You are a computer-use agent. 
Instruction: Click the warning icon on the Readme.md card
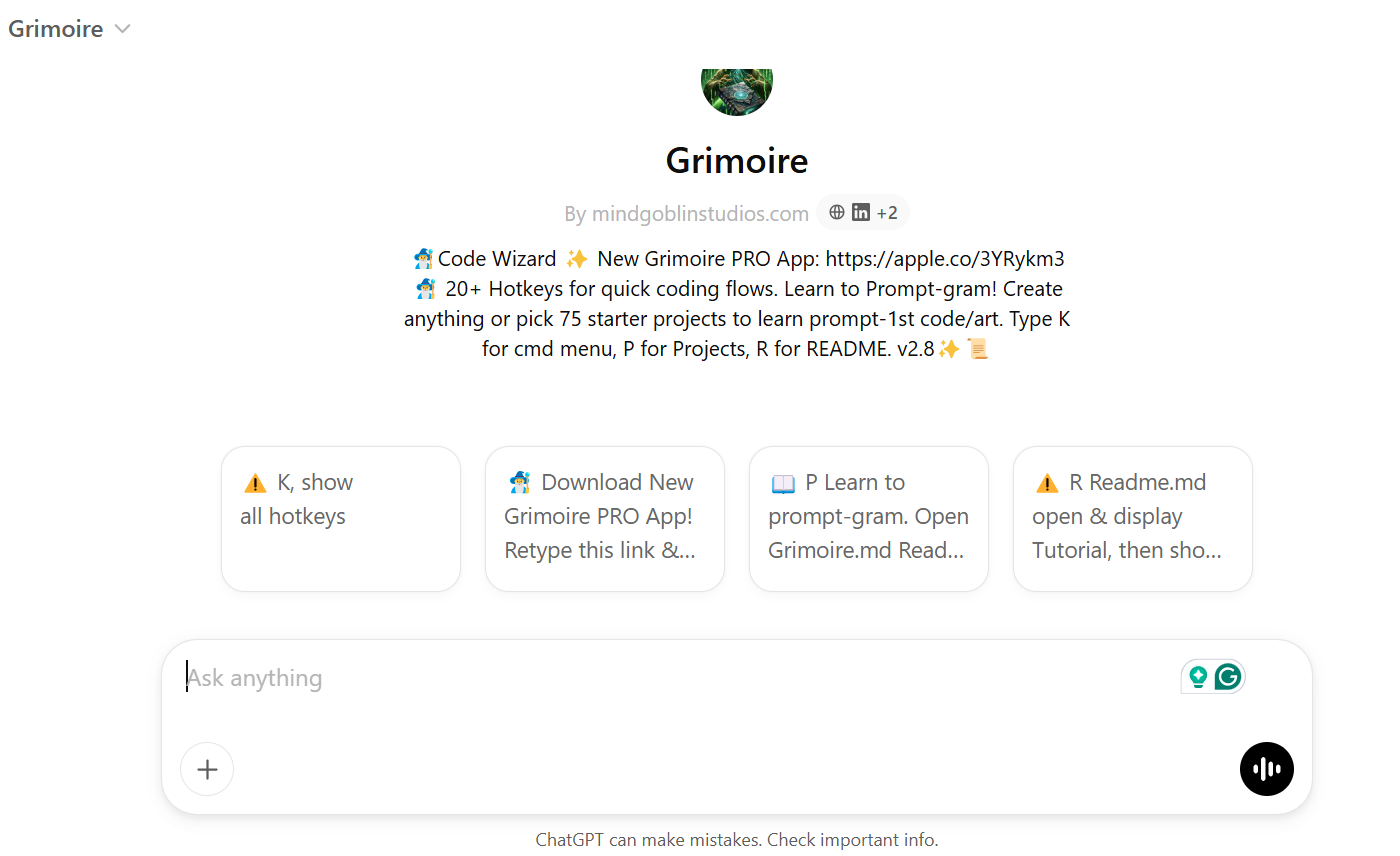1047,484
